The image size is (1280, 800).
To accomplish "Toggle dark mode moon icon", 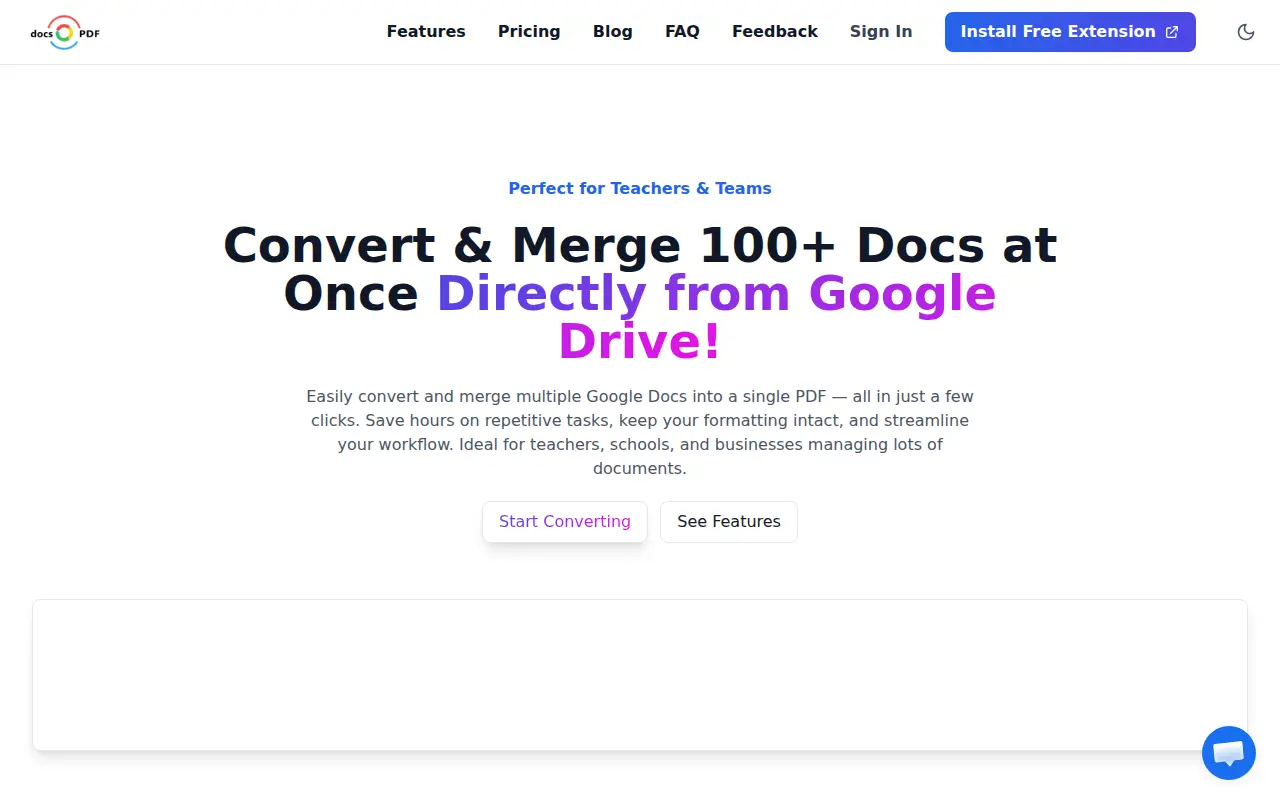I will (x=1246, y=32).
